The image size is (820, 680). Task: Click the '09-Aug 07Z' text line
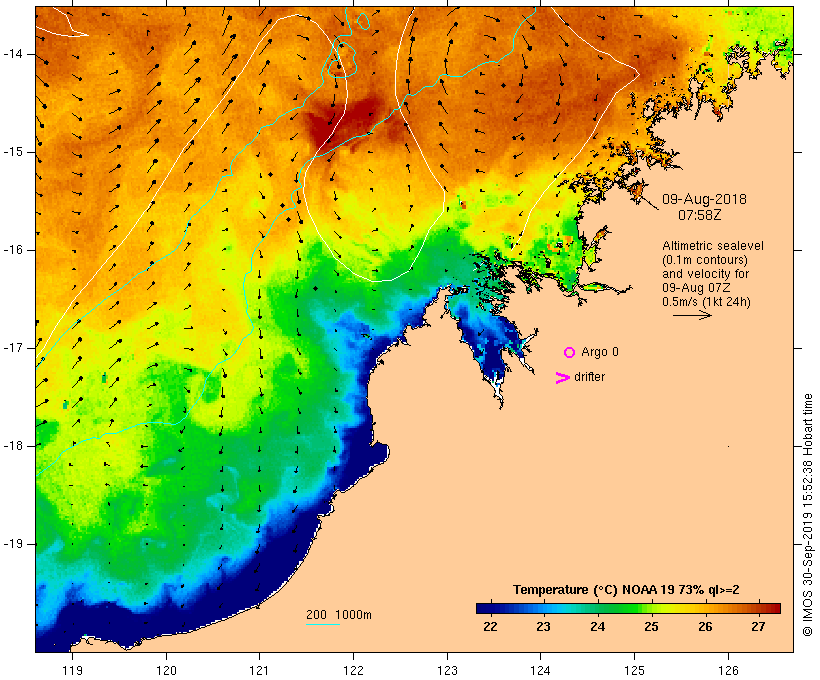click(x=696, y=288)
